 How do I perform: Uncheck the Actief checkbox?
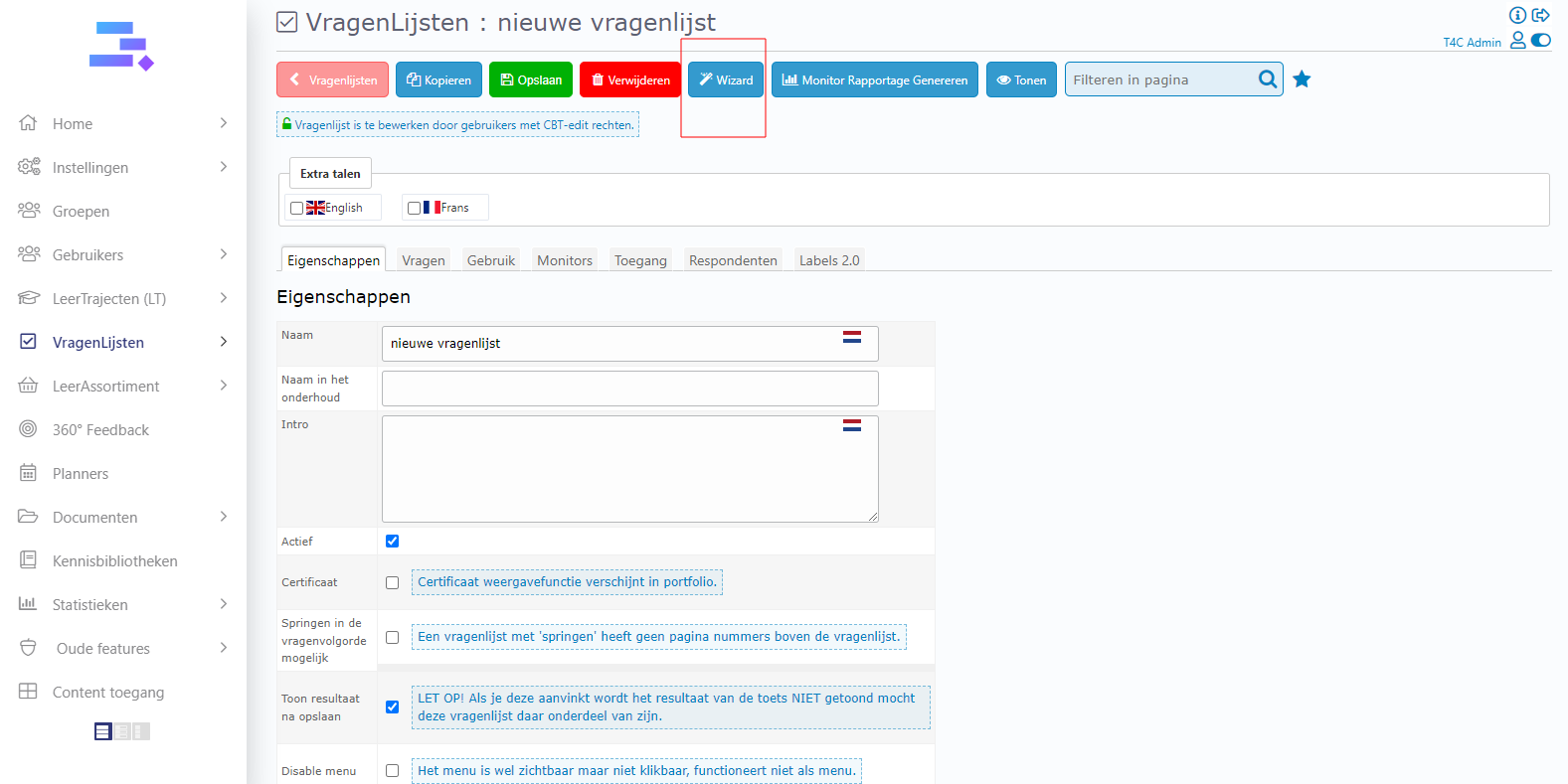click(392, 542)
